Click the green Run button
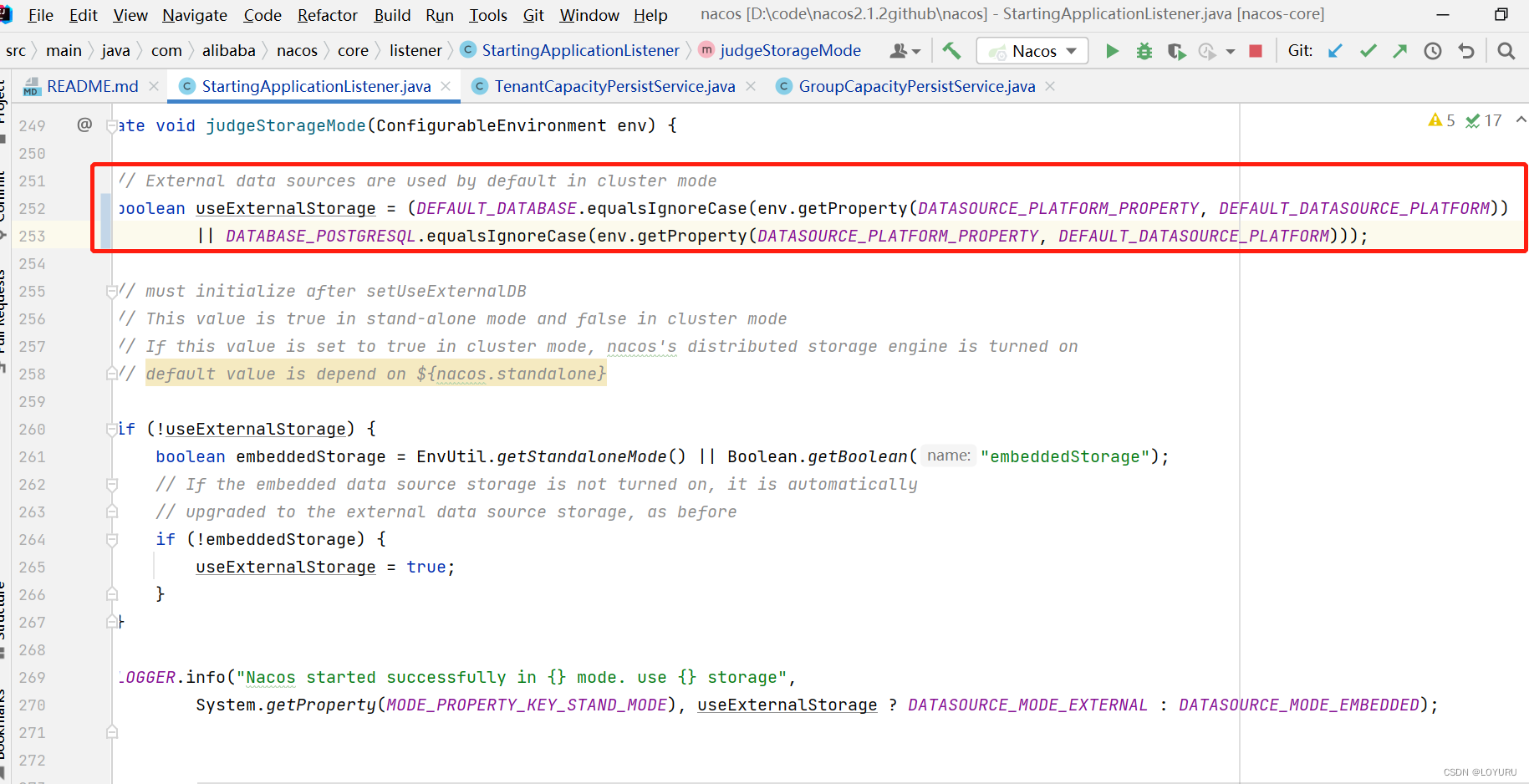The width and height of the screenshot is (1529, 784). coord(1112,51)
